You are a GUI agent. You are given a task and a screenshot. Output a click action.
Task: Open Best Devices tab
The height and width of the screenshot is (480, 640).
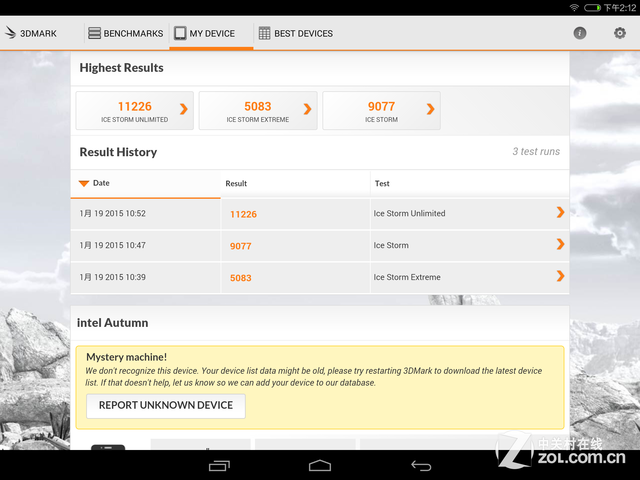[x=296, y=33]
